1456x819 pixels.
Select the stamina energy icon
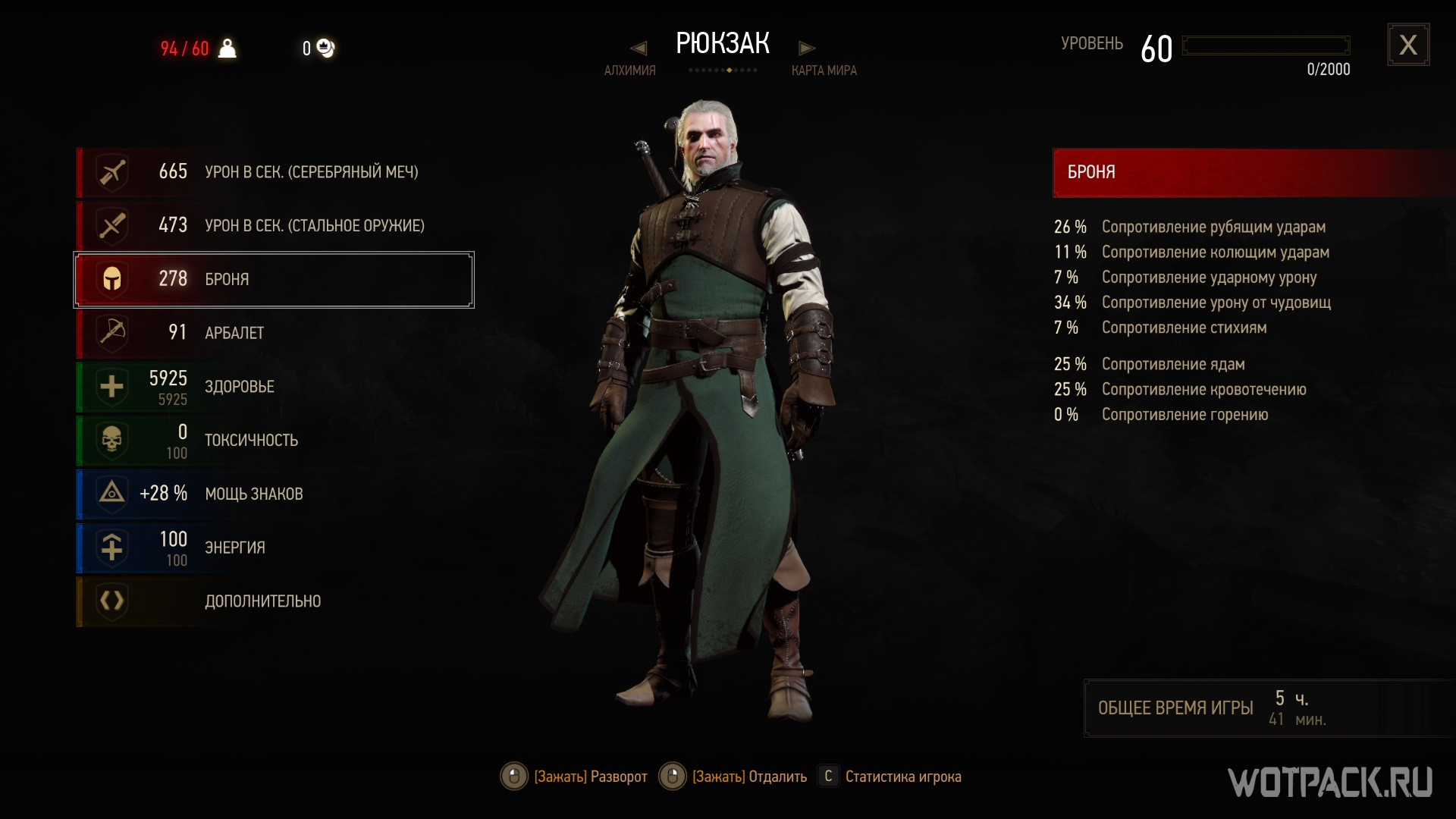coord(112,548)
